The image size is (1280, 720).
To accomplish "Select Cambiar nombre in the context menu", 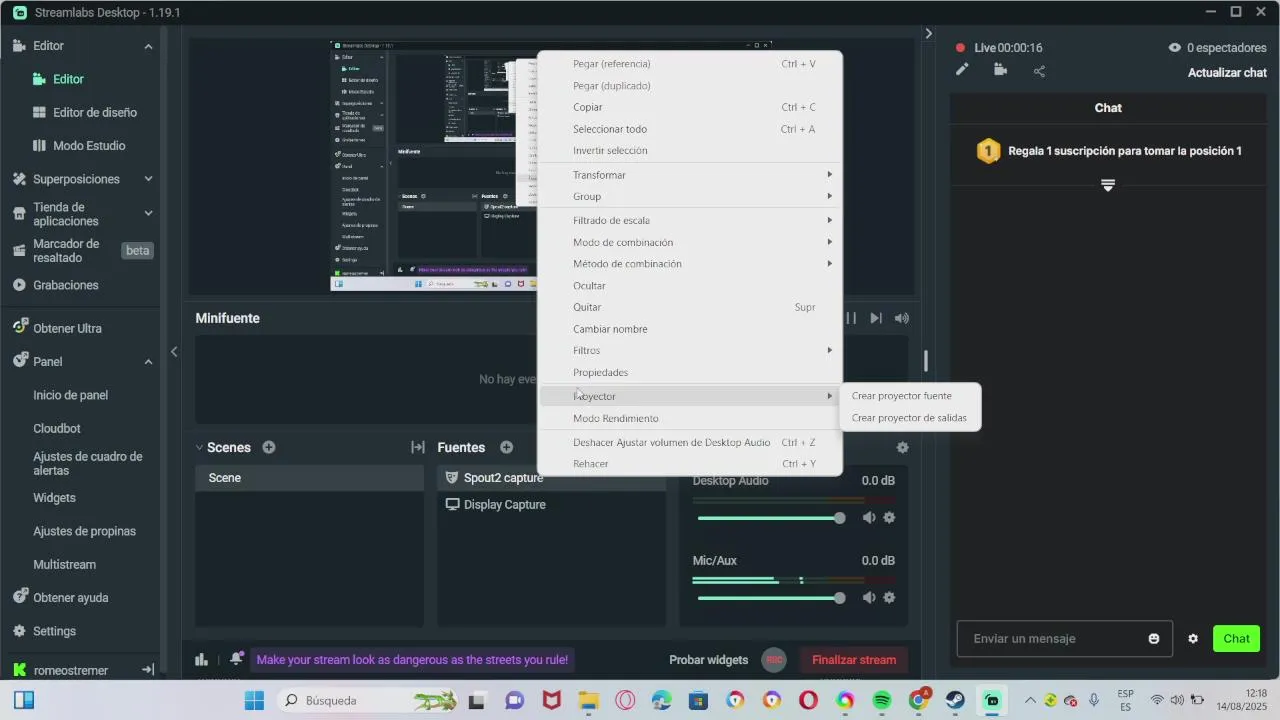I will coord(690,329).
